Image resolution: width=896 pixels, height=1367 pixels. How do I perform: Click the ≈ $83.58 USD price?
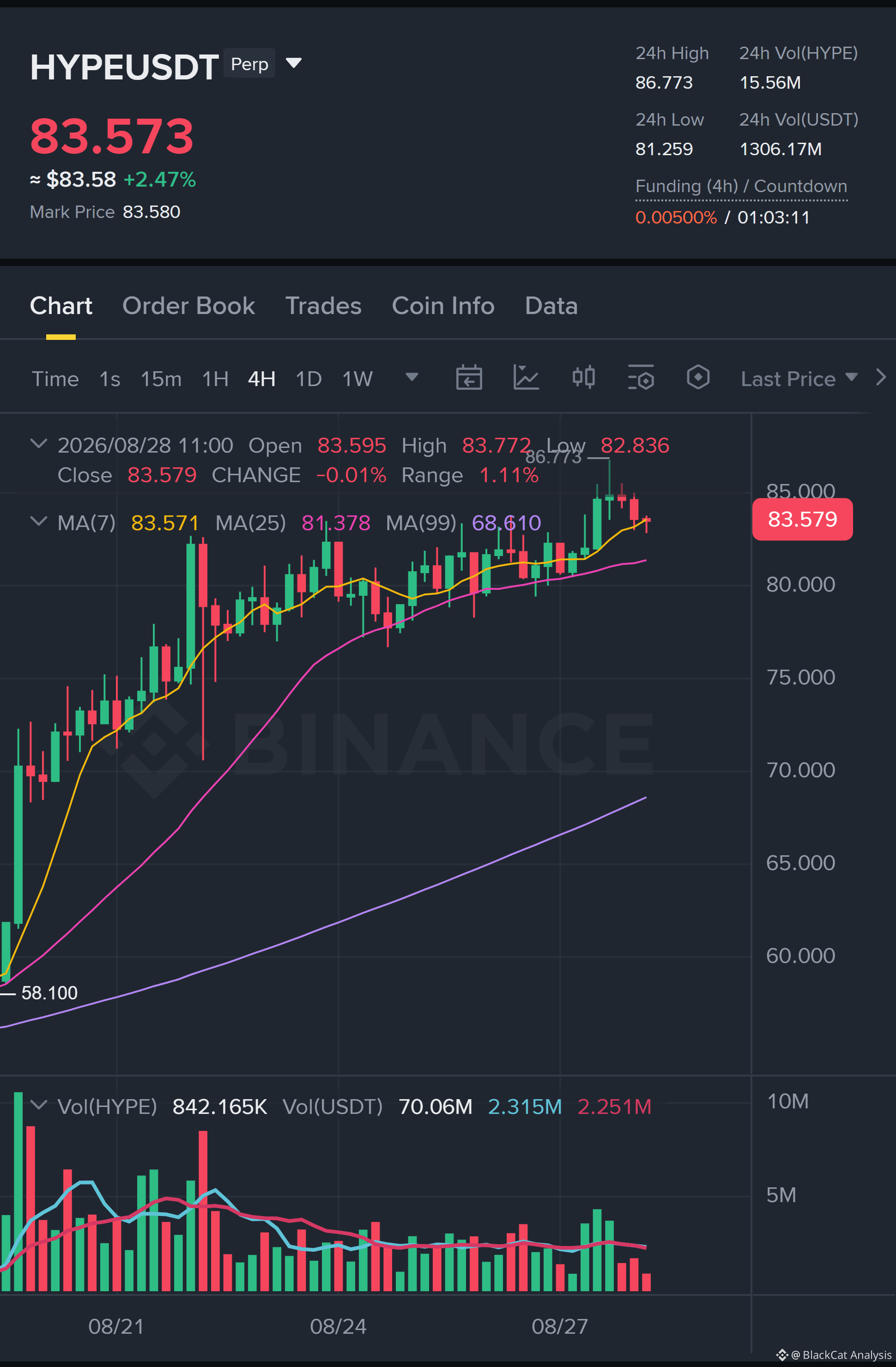73,180
